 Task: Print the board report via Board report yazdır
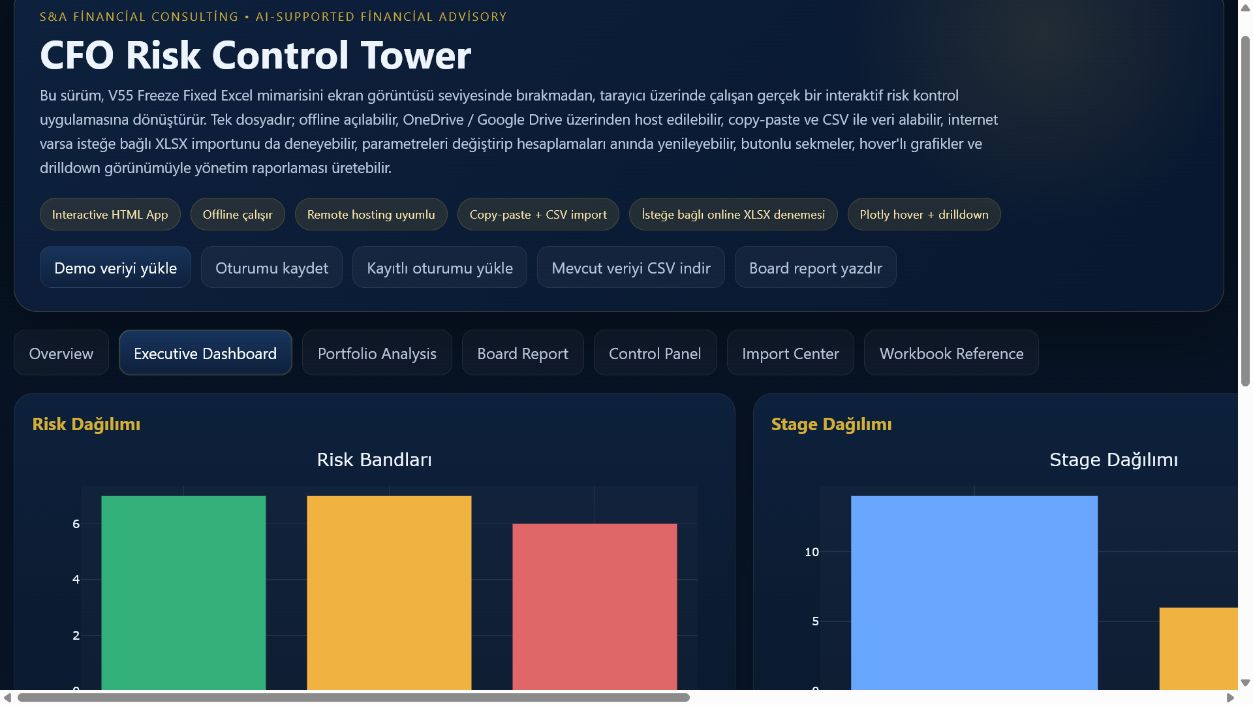pos(815,267)
